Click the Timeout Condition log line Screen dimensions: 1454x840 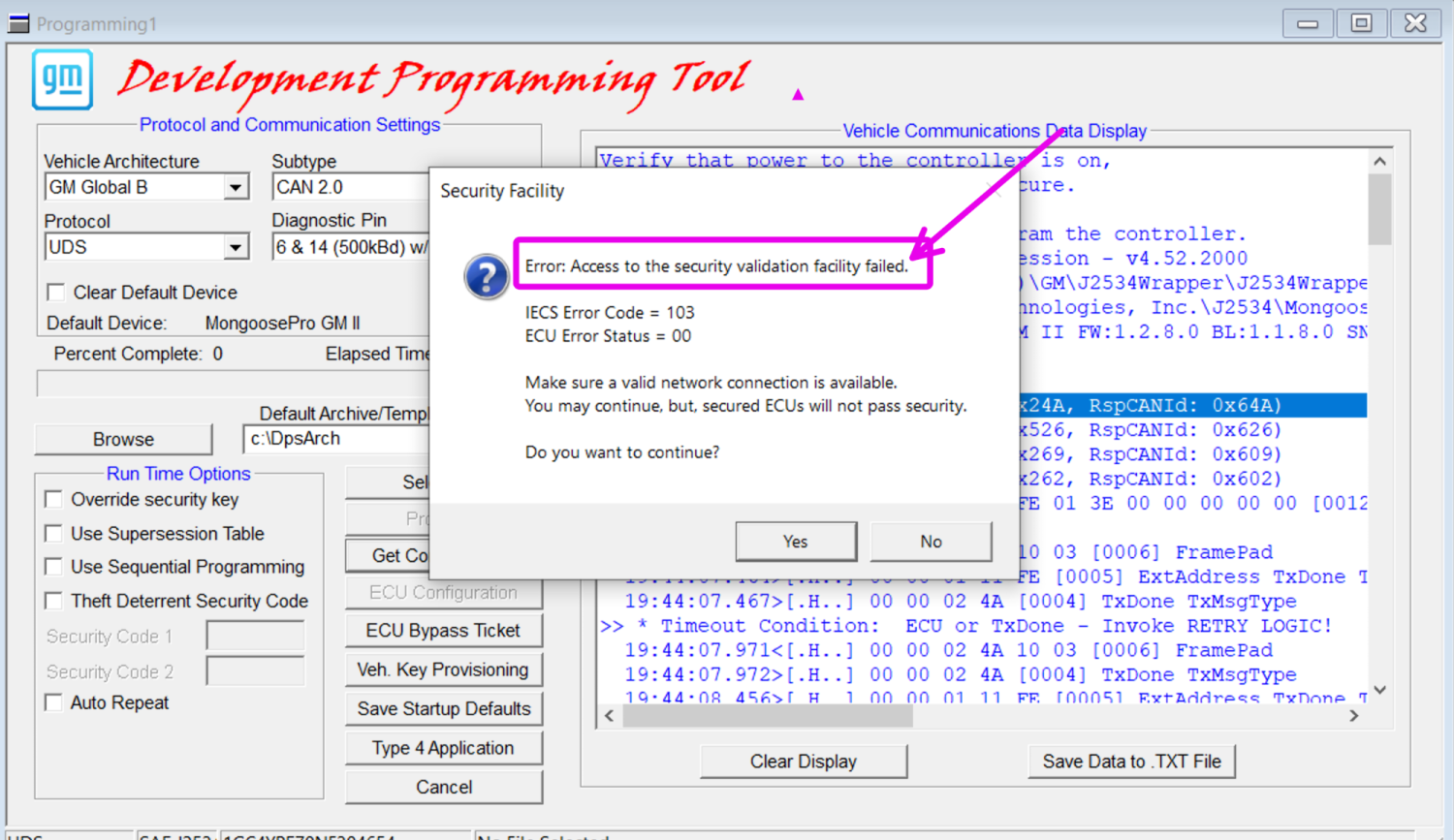pyautogui.click(x=966, y=626)
